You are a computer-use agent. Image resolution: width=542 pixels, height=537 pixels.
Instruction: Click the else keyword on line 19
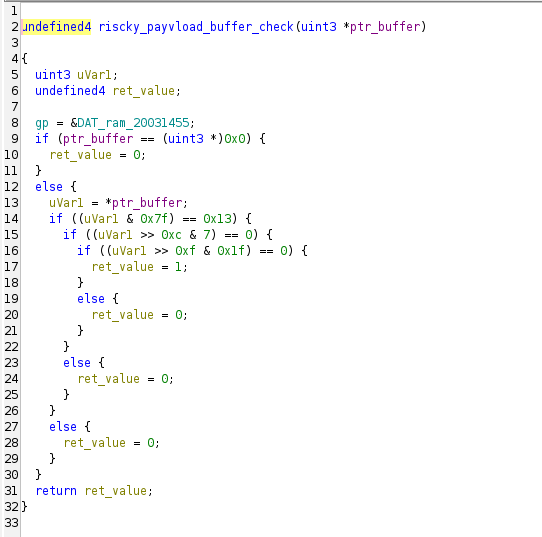tap(91, 299)
